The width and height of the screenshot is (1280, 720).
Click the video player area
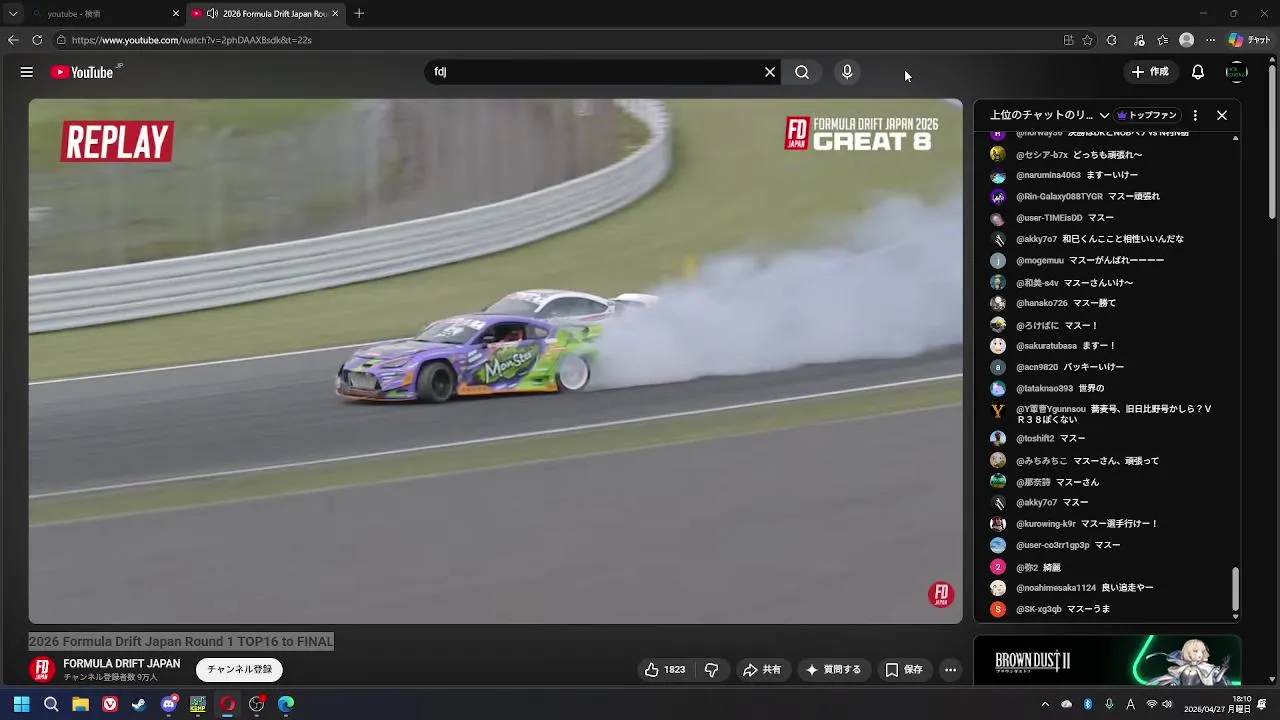[x=495, y=361]
